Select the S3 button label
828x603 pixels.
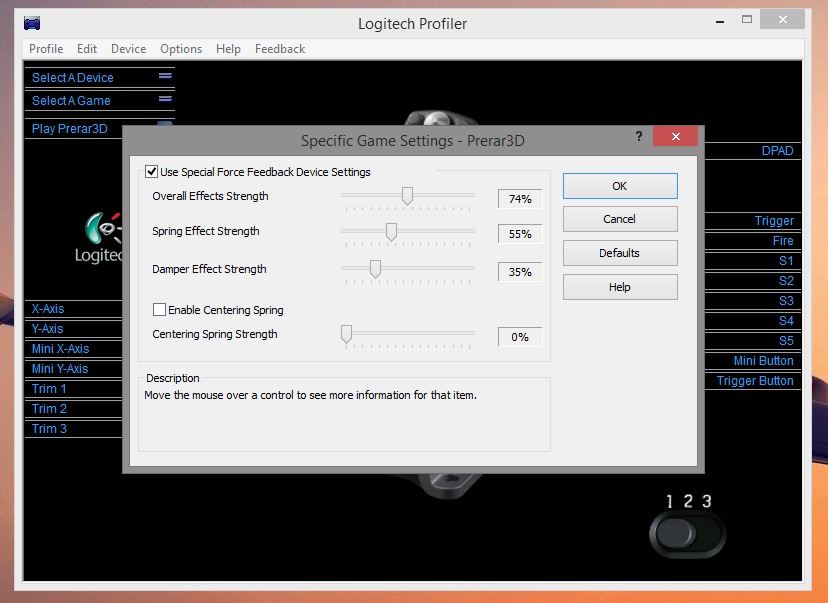(x=786, y=301)
